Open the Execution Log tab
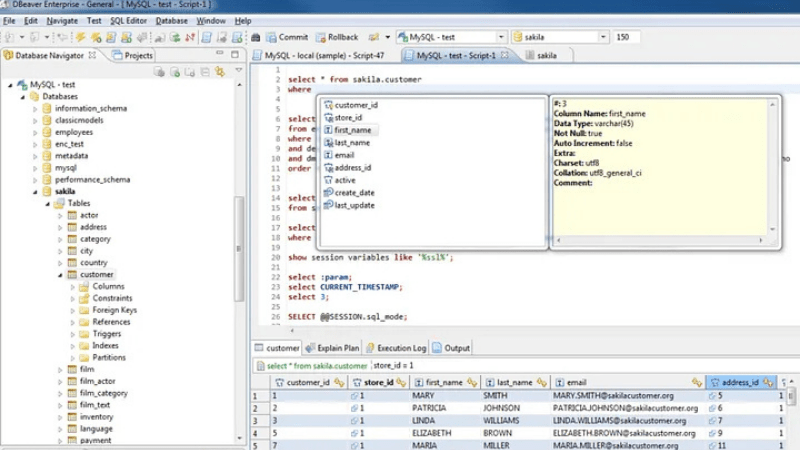Screen dimensions: 800x450 tap(396, 348)
